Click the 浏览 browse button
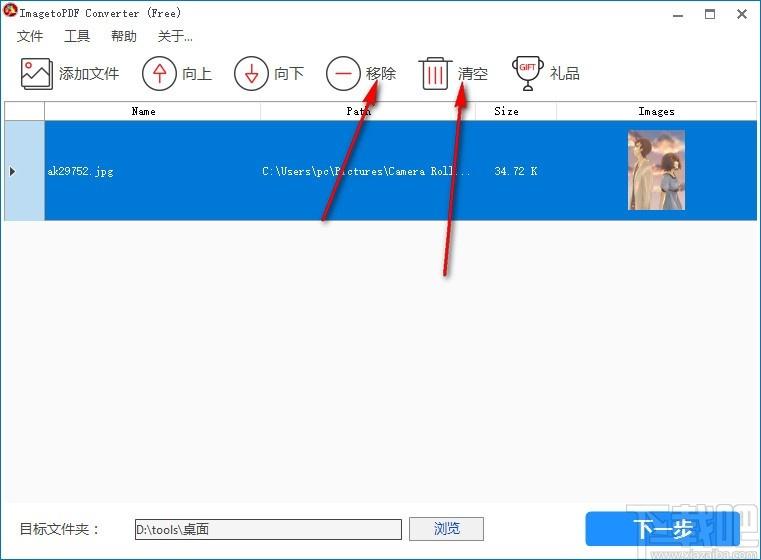 pyautogui.click(x=447, y=528)
